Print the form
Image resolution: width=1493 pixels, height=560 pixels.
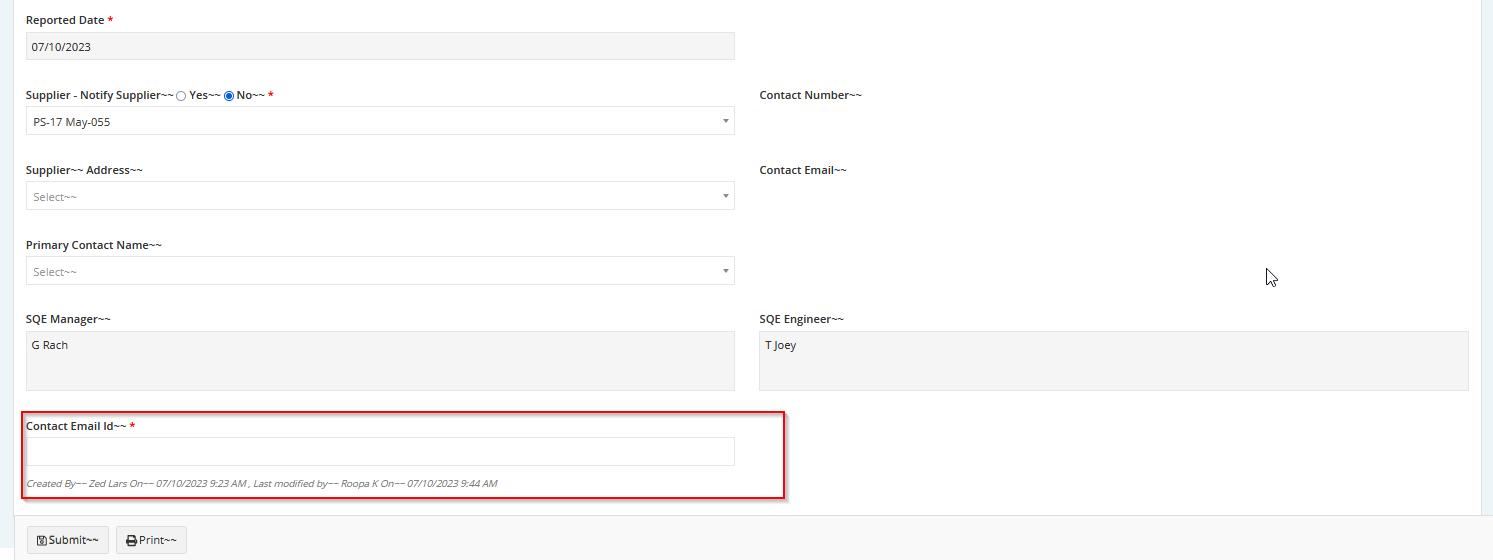[x=151, y=540]
